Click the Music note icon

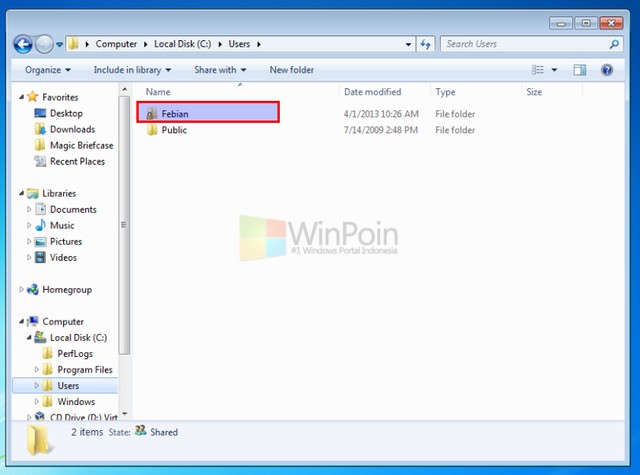(x=40, y=225)
